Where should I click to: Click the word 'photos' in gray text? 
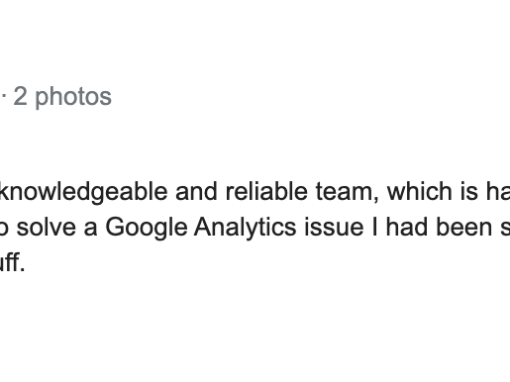pyautogui.click(x=73, y=97)
